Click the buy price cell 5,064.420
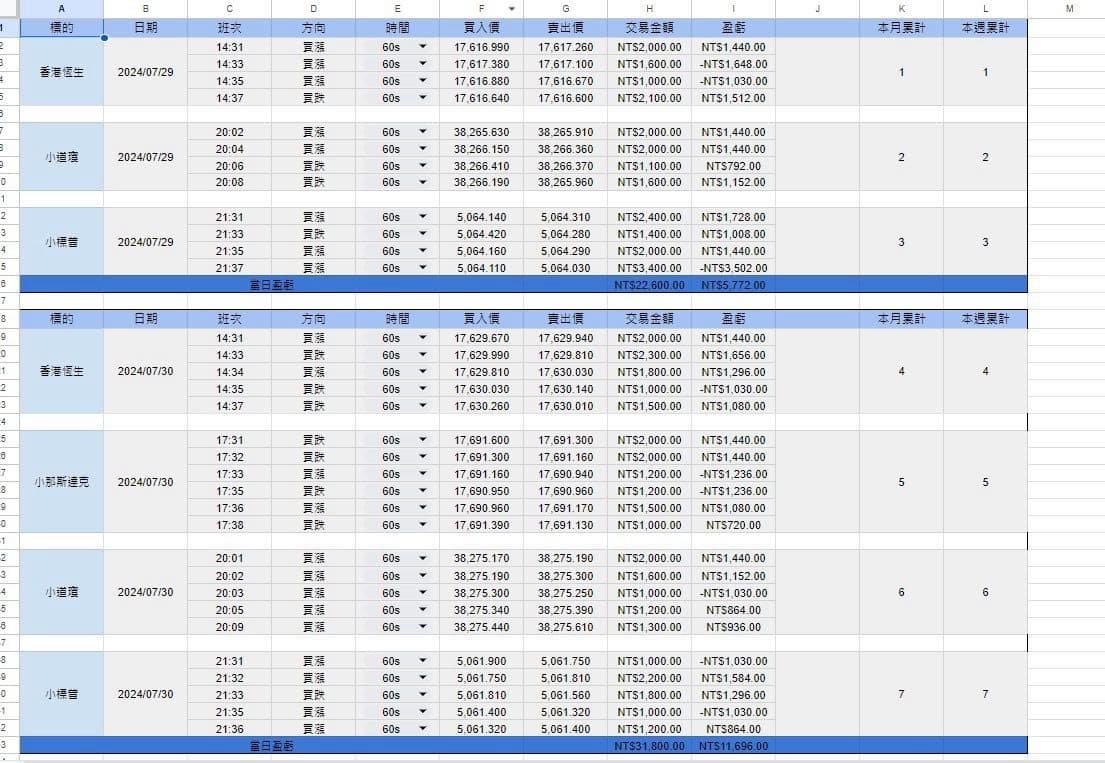This screenshot has width=1105, height=763. tap(481, 234)
